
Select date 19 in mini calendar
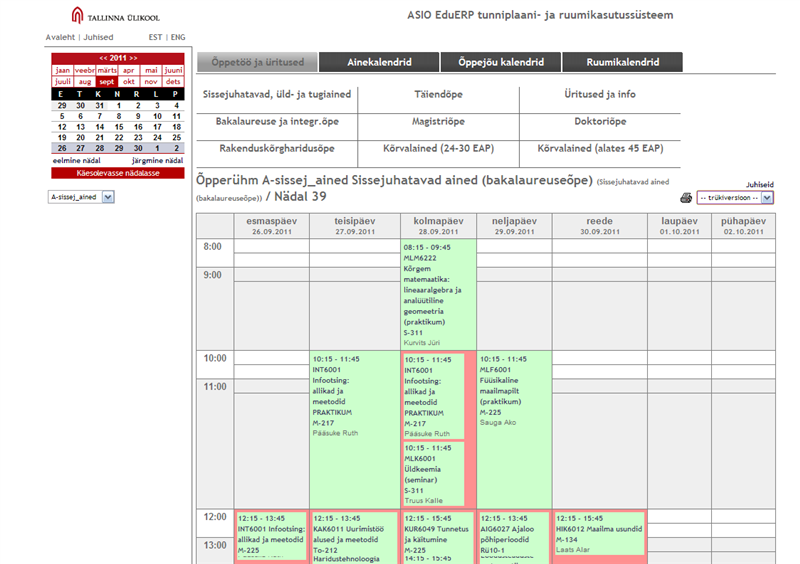coord(62,138)
